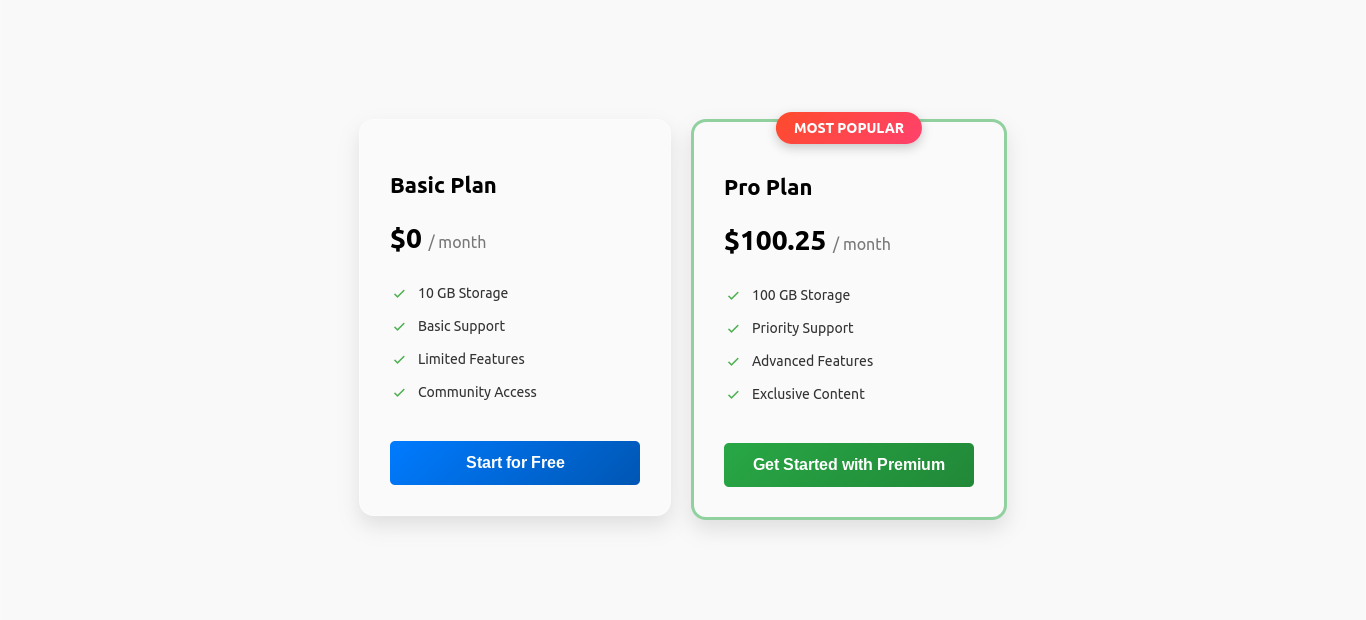The width and height of the screenshot is (1366, 620).
Task: Select the $100.25 price label
Action: click(775, 241)
